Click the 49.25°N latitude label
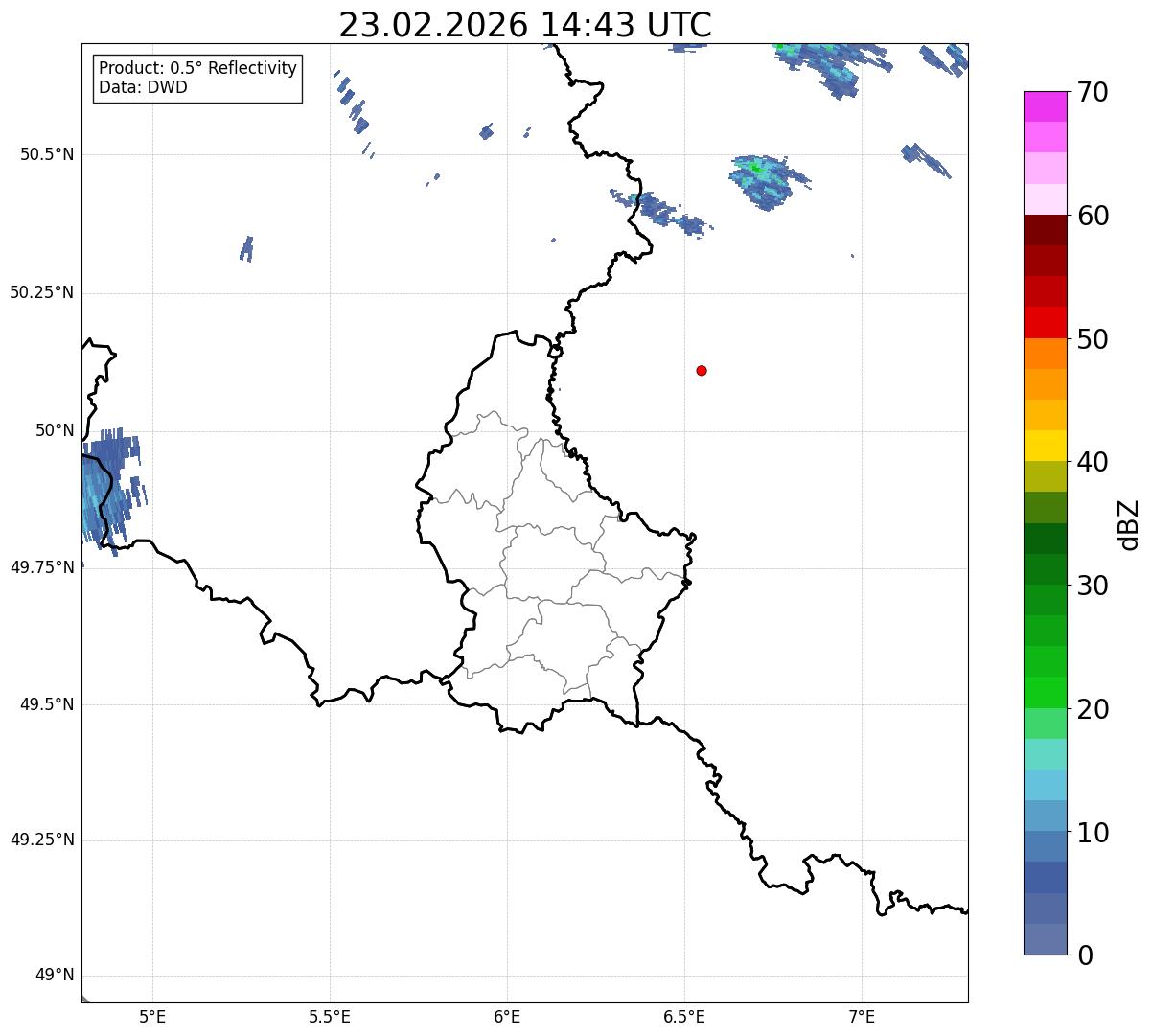The width and height of the screenshot is (1152, 1036). (42, 840)
